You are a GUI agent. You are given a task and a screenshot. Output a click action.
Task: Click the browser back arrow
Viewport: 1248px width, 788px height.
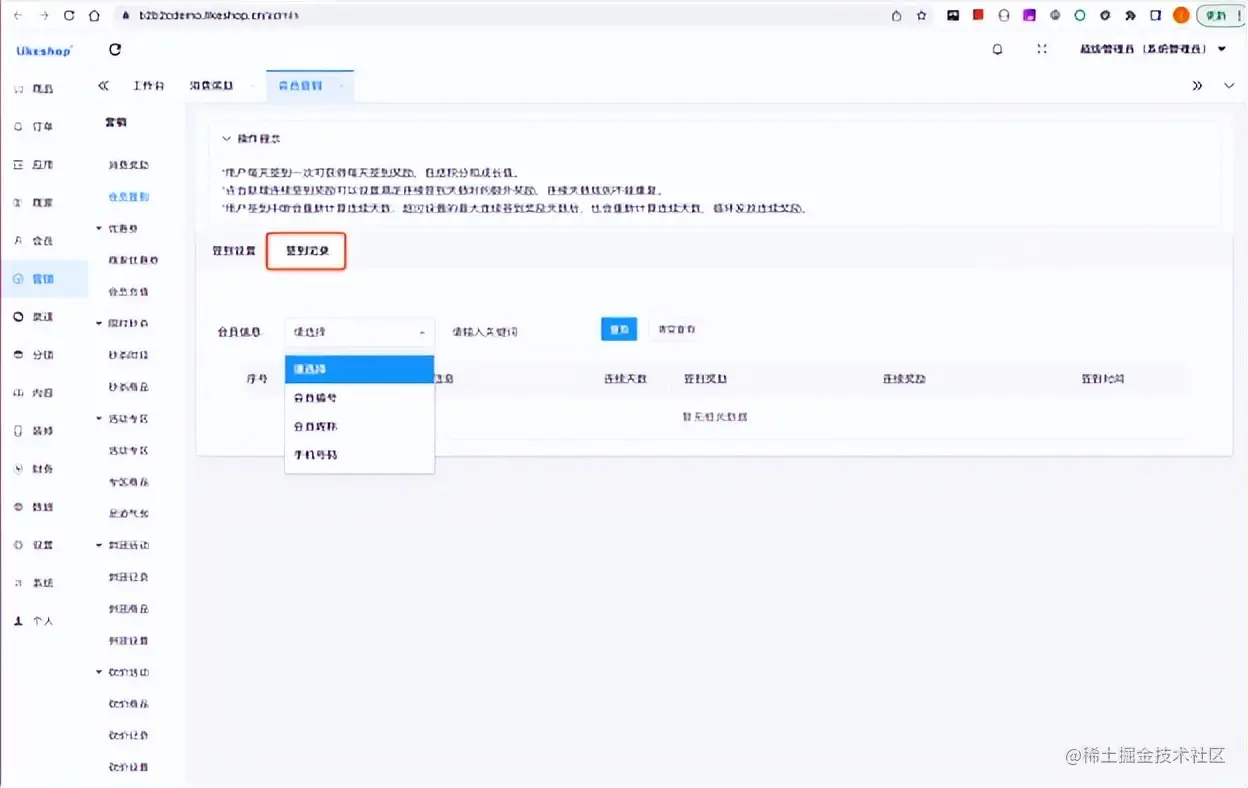(17, 15)
